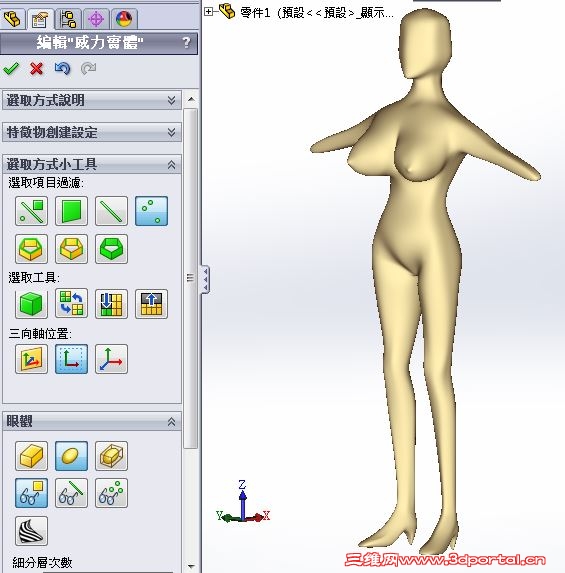Click the panel scrollbar up arrow
565x573 pixels.
tap(191, 99)
